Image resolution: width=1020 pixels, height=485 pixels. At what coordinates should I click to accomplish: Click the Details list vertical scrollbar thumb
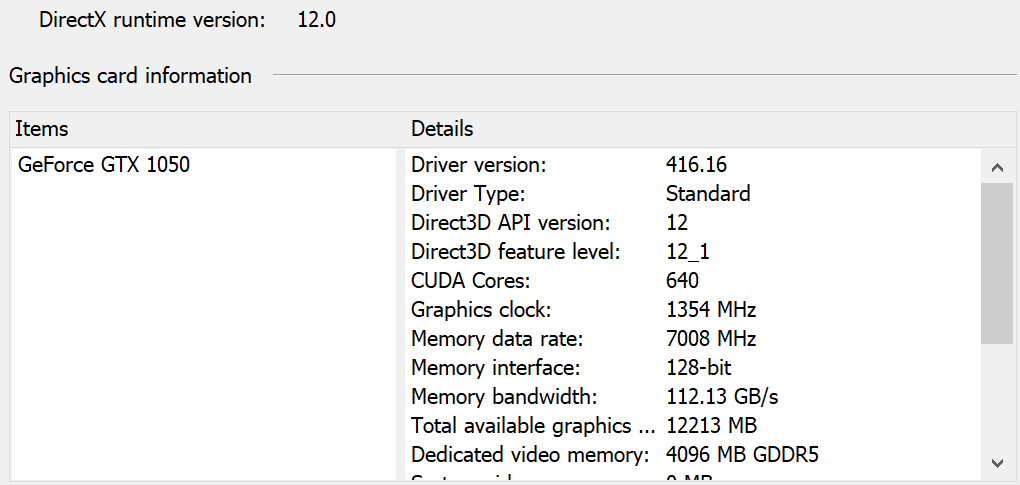pos(996,262)
